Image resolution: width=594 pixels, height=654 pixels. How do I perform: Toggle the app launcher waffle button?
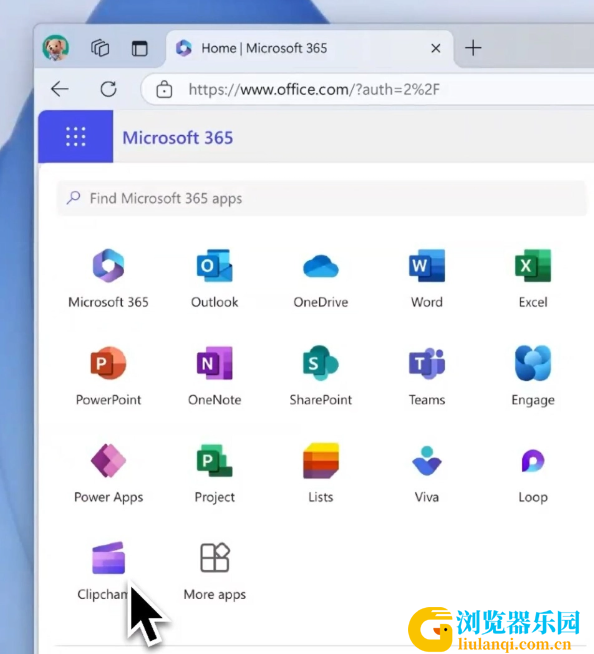76,136
